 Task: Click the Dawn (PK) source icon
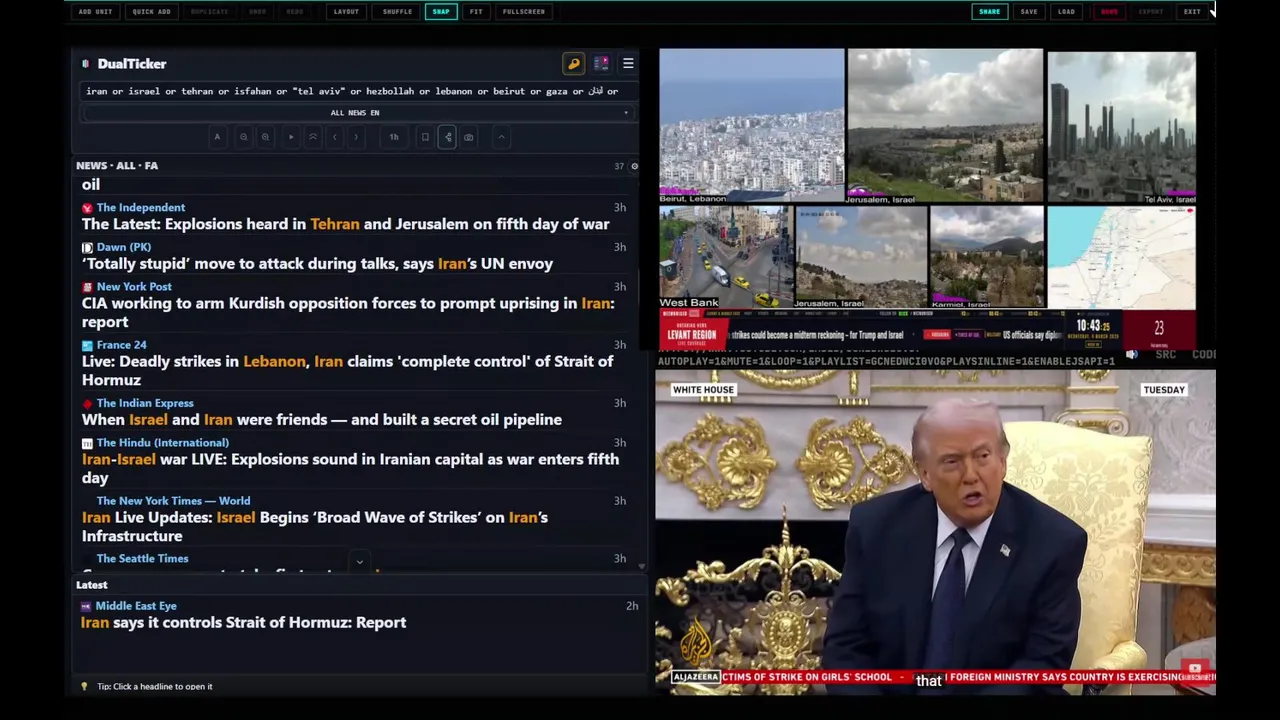[x=87, y=247]
